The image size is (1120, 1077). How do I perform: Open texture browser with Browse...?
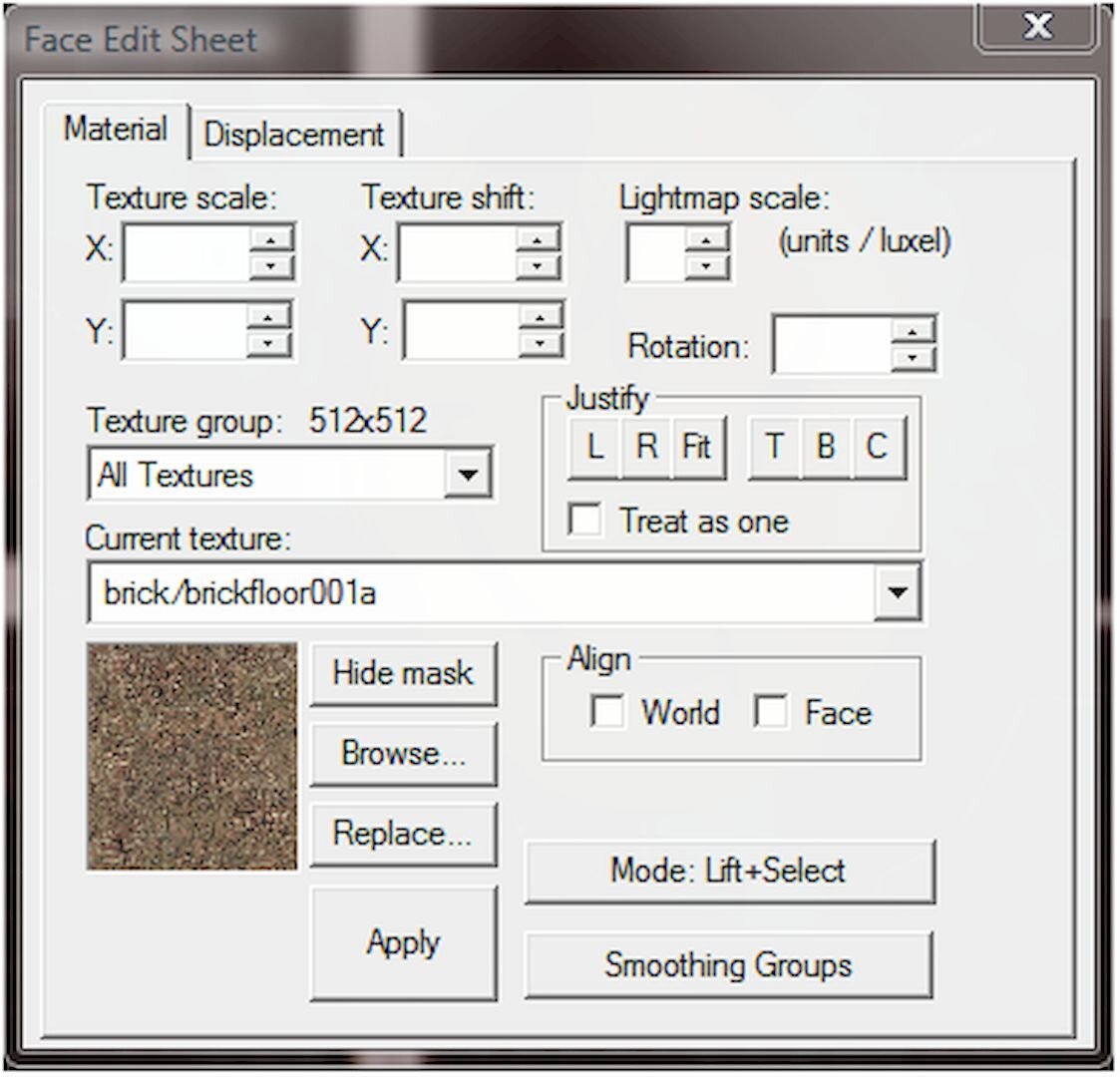click(403, 754)
